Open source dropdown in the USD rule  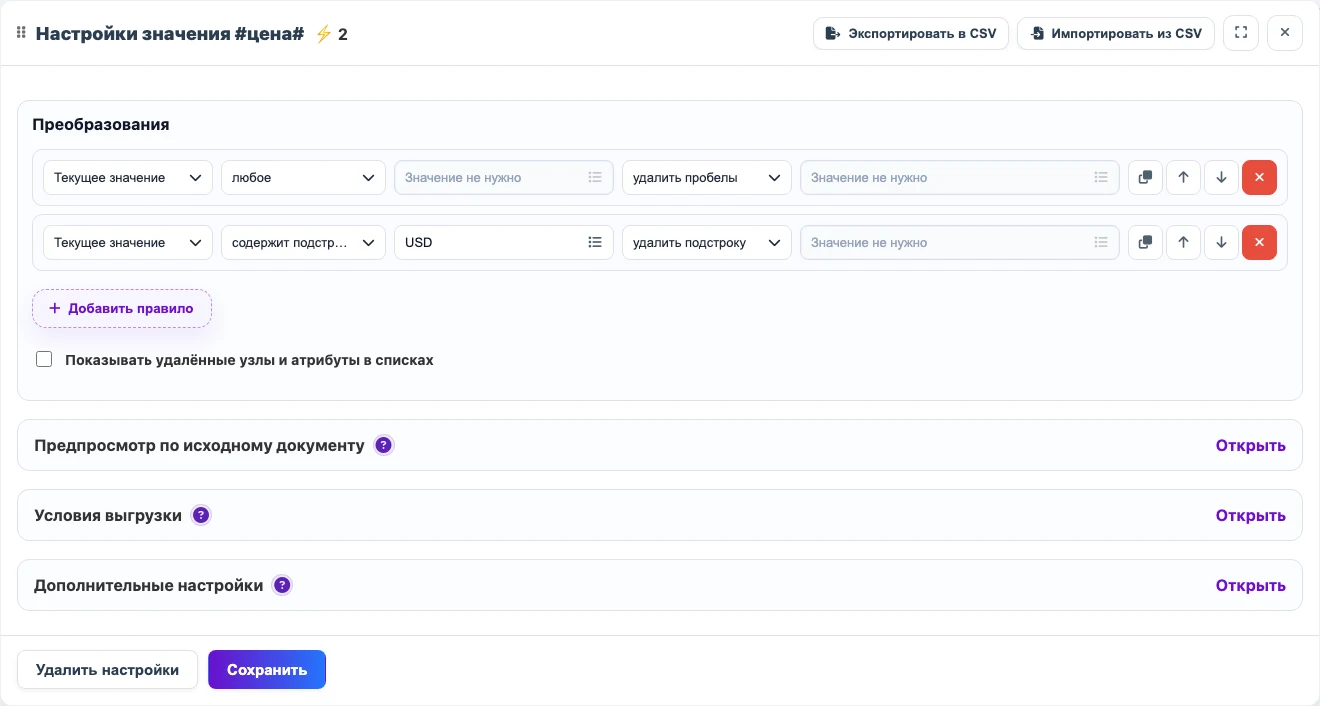pos(128,242)
